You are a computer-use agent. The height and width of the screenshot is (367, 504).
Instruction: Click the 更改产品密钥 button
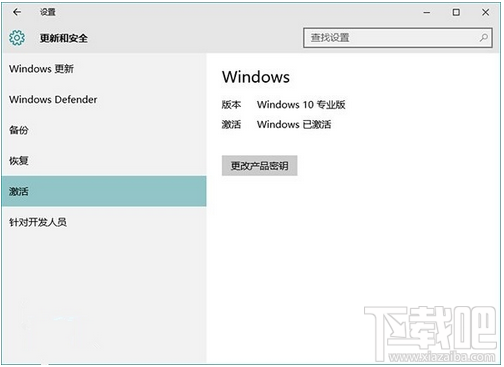point(259,166)
